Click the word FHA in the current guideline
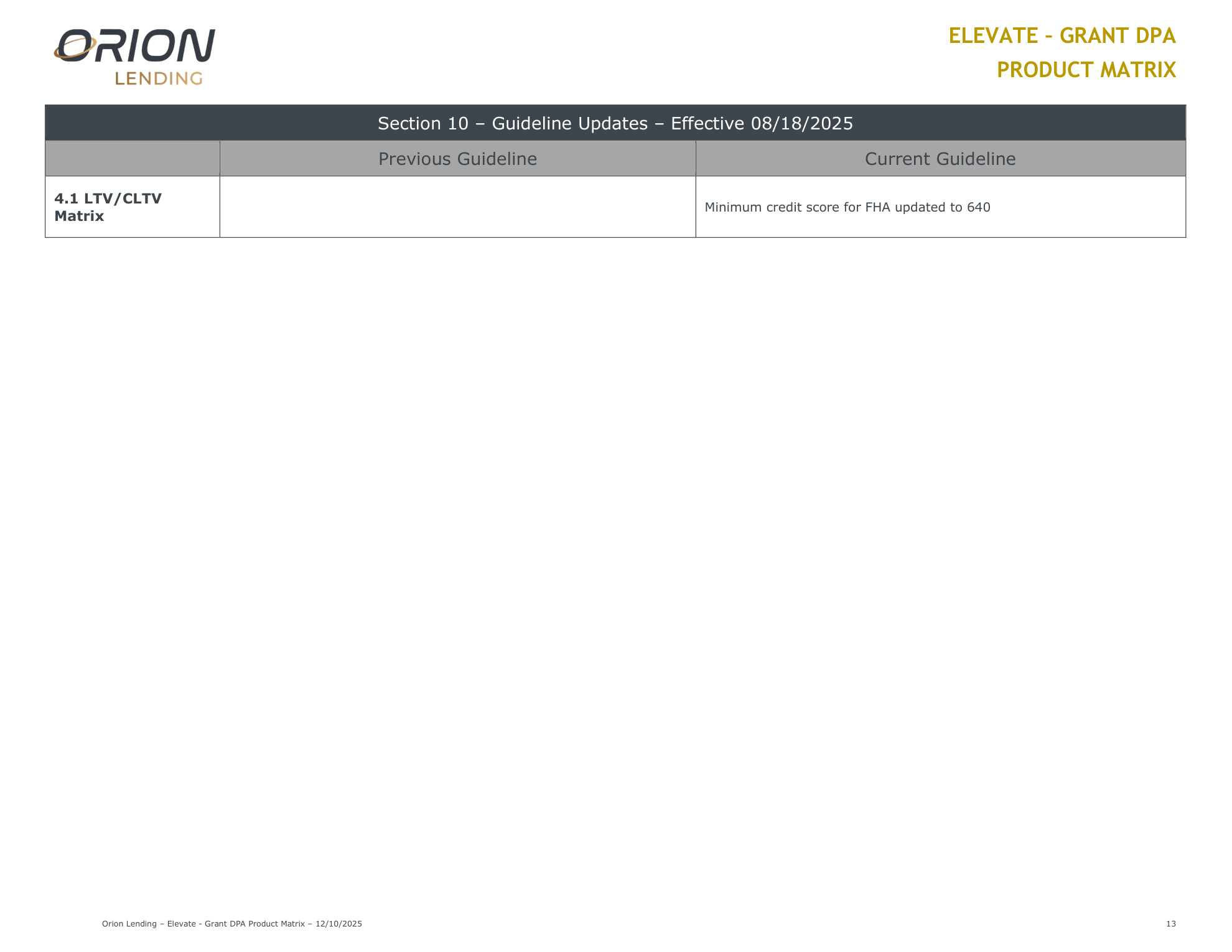The height and width of the screenshot is (952, 1232). (x=877, y=207)
